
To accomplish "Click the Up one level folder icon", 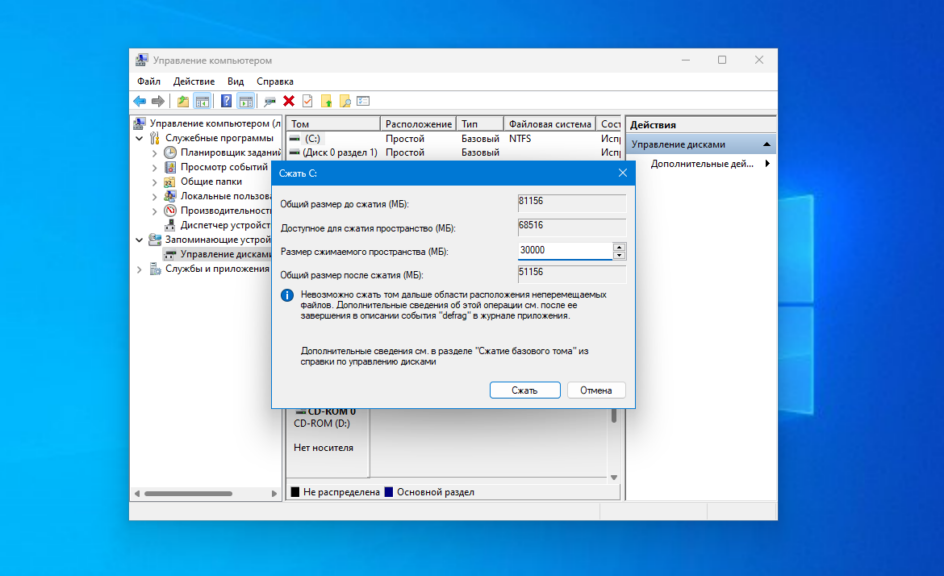I will (183, 101).
